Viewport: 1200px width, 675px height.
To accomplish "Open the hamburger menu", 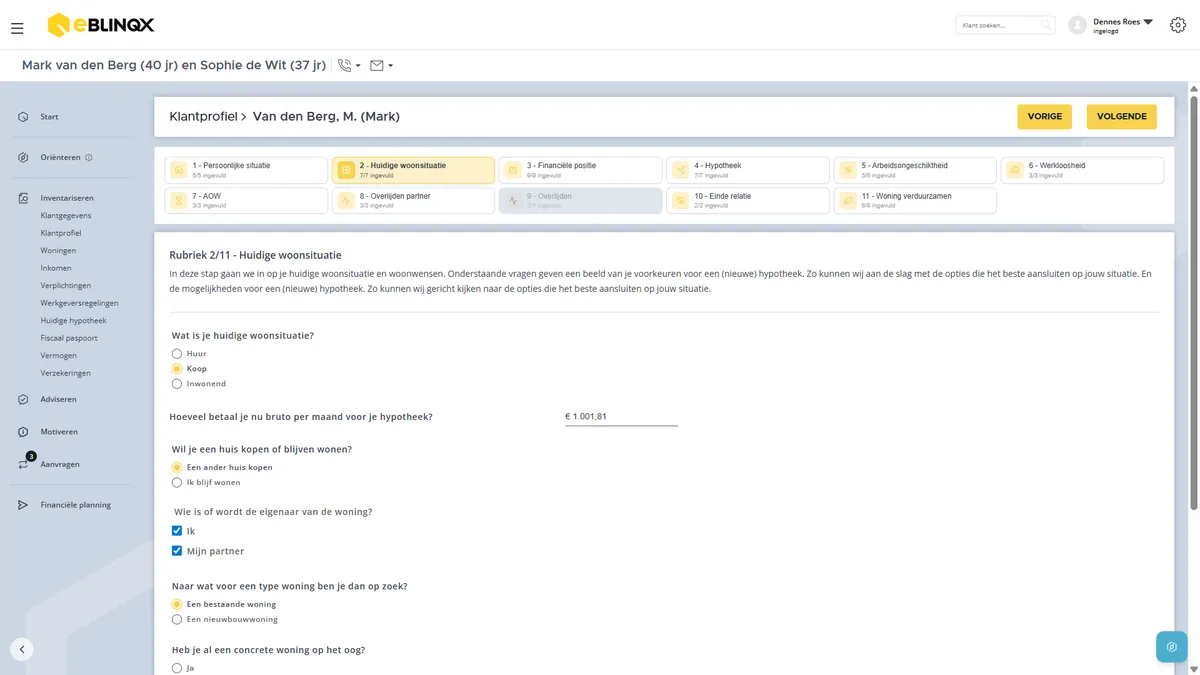I will tap(17, 28).
